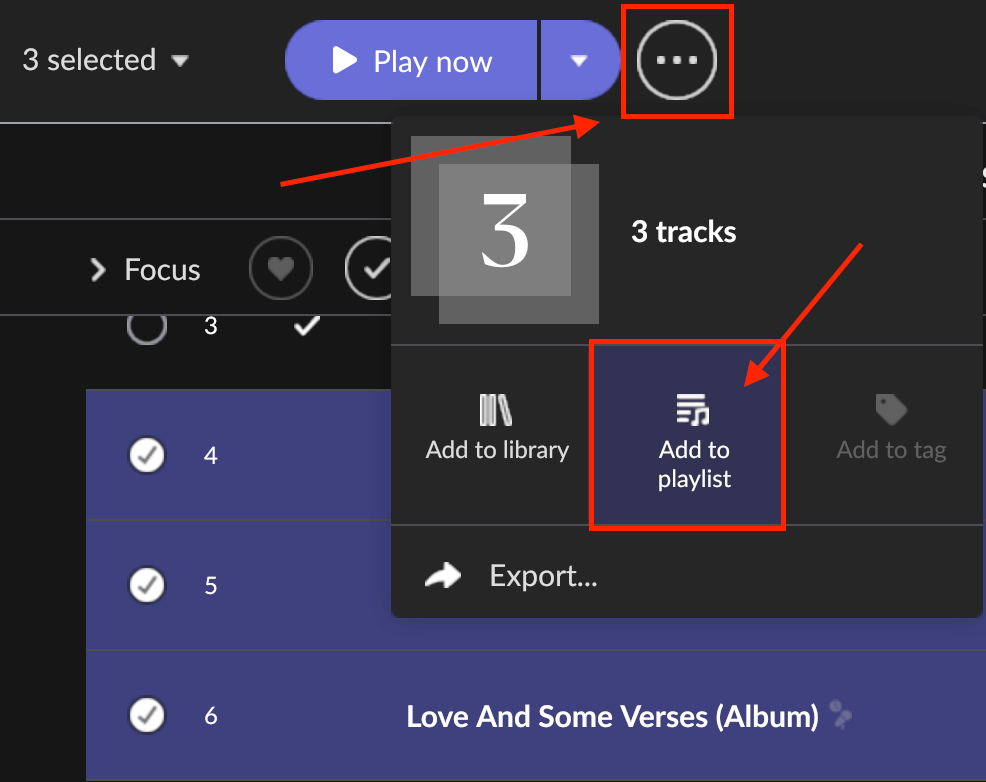Select the Add to playlist icon

coord(693,409)
